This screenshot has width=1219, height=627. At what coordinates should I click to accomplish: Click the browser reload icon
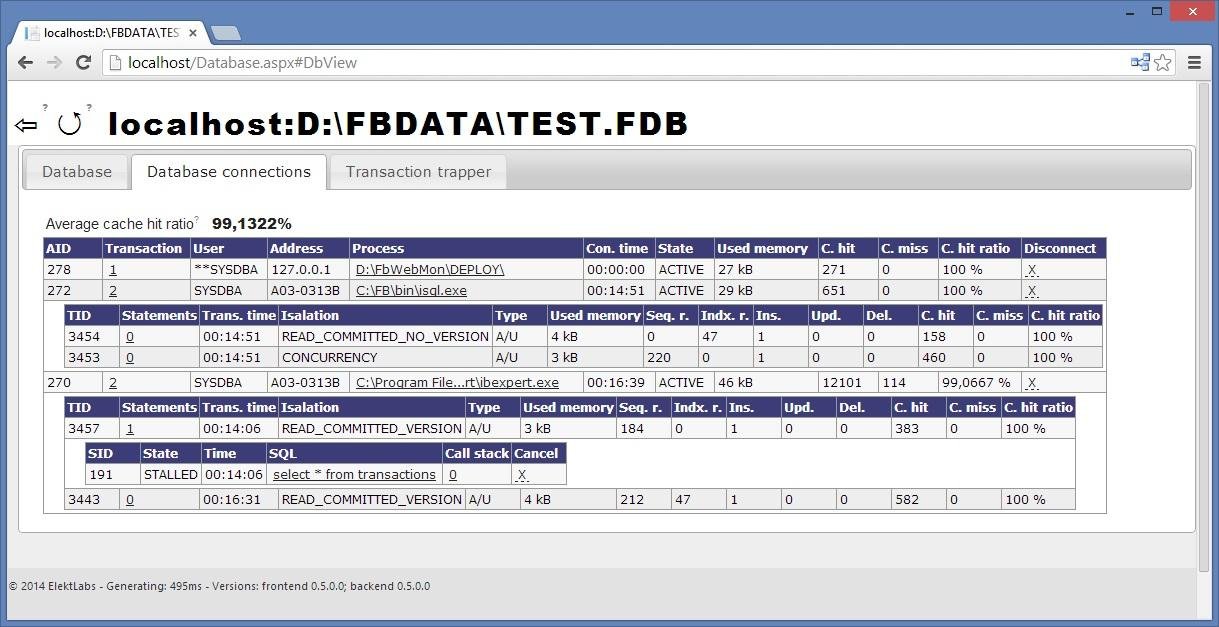pyautogui.click(x=84, y=62)
